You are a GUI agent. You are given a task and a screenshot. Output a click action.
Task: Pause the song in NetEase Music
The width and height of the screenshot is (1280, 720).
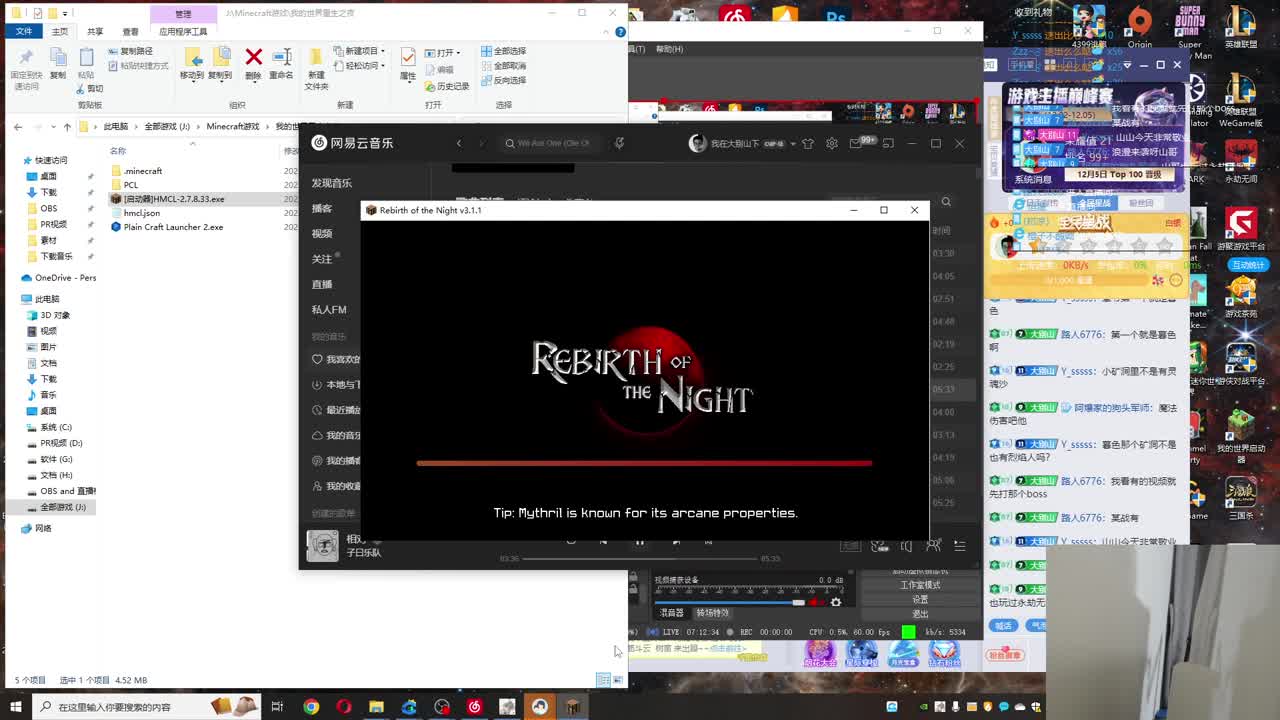[x=640, y=542]
